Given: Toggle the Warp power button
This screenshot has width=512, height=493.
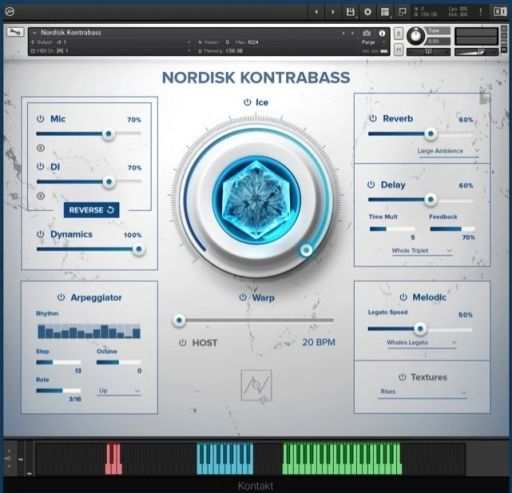Looking at the screenshot, I should tap(243, 297).
